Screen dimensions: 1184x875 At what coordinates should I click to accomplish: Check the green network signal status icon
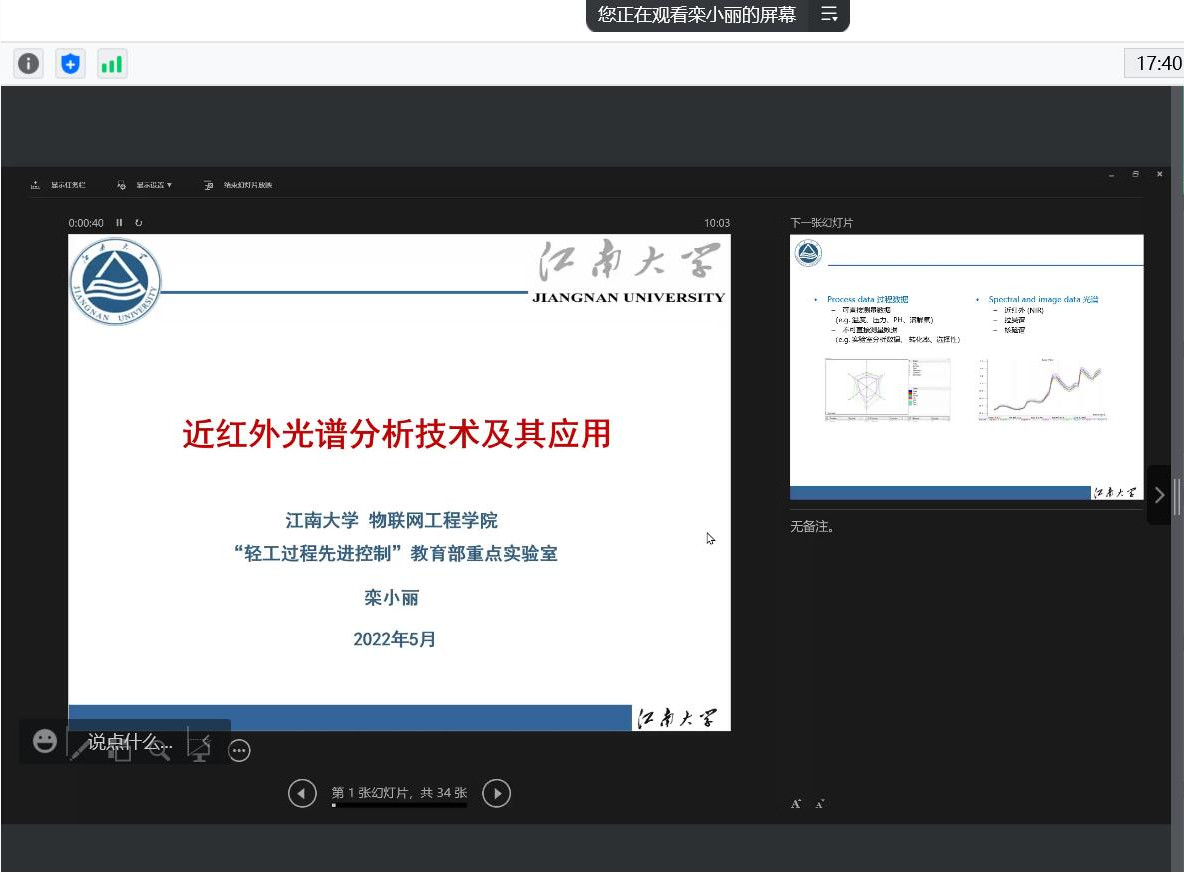pos(112,64)
